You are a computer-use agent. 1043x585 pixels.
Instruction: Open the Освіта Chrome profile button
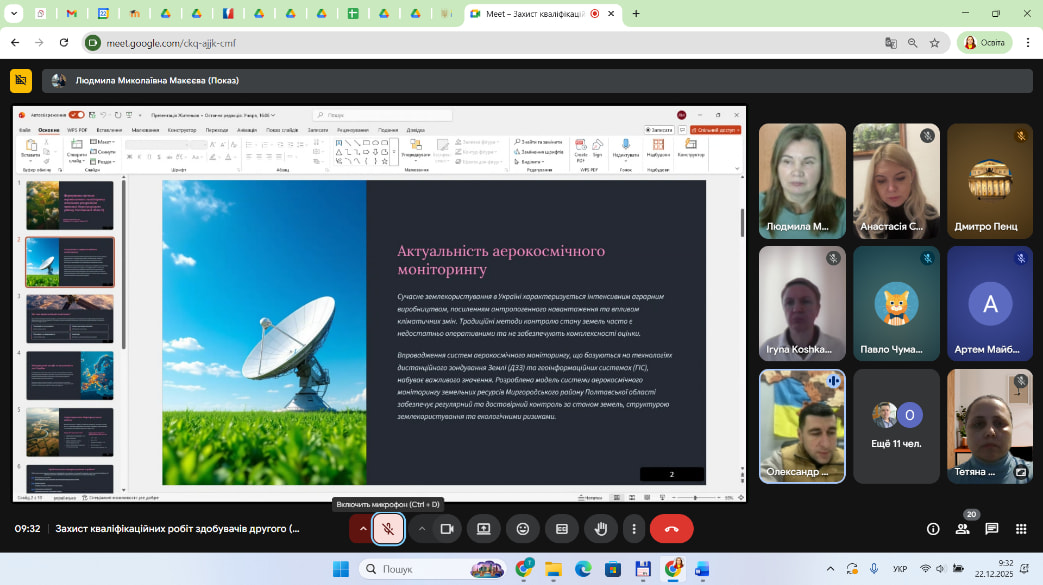click(x=985, y=43)
